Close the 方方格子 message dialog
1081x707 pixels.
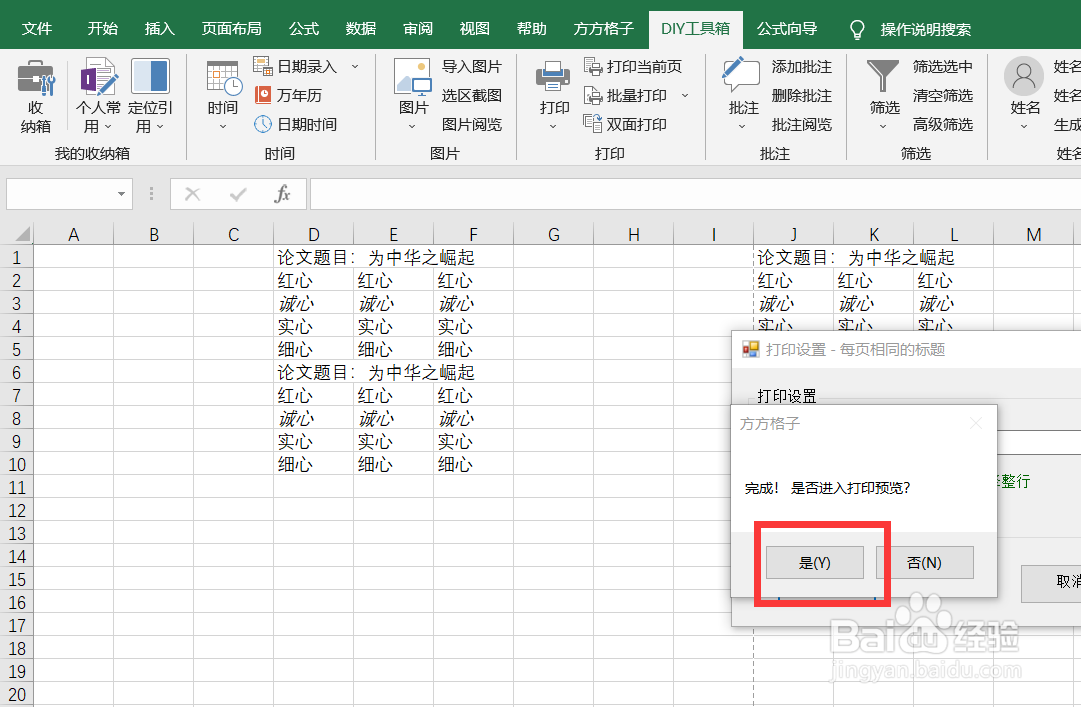(976, 423)
